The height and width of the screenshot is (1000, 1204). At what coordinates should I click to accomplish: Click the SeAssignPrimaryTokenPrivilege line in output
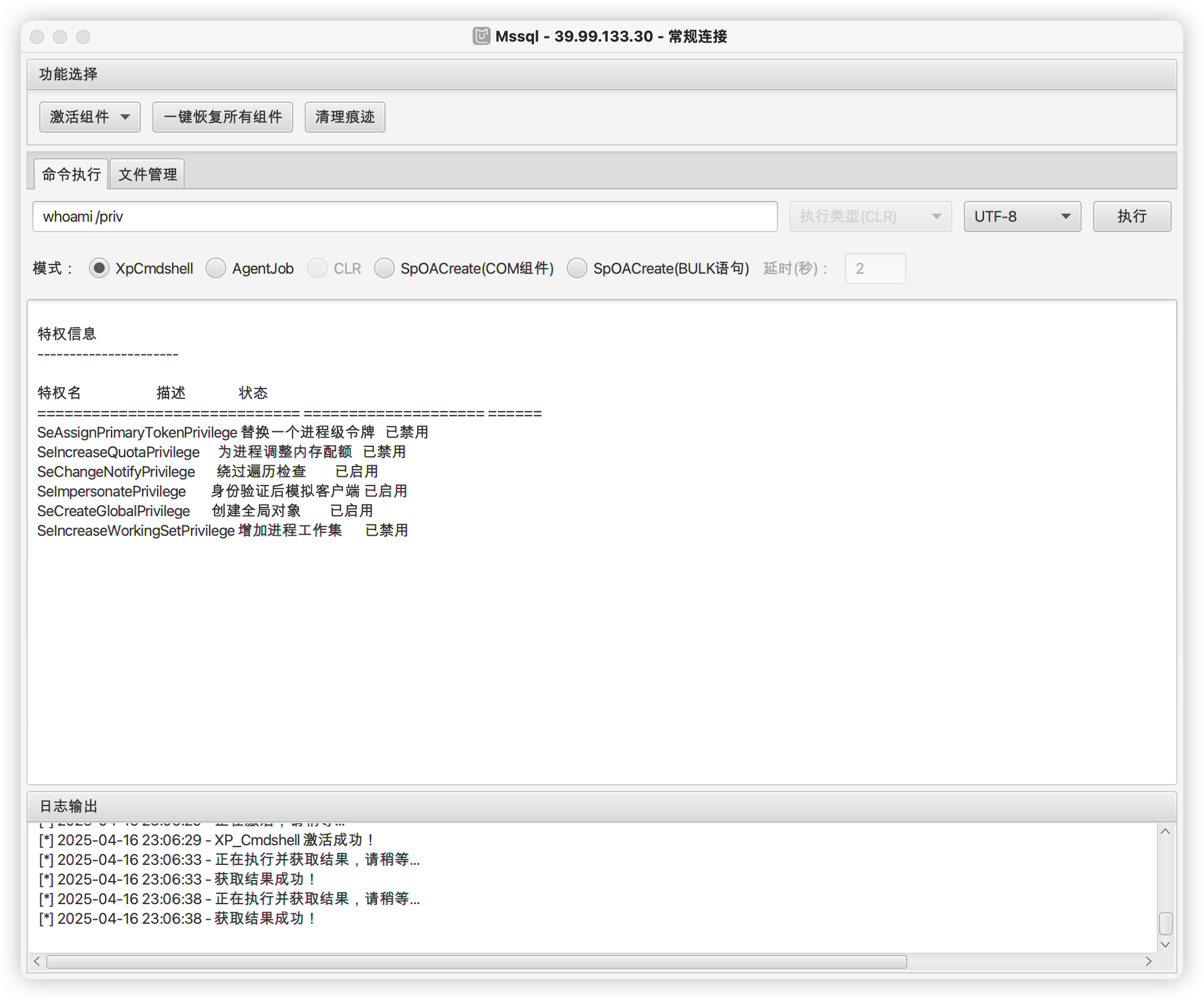pos(233,432)
